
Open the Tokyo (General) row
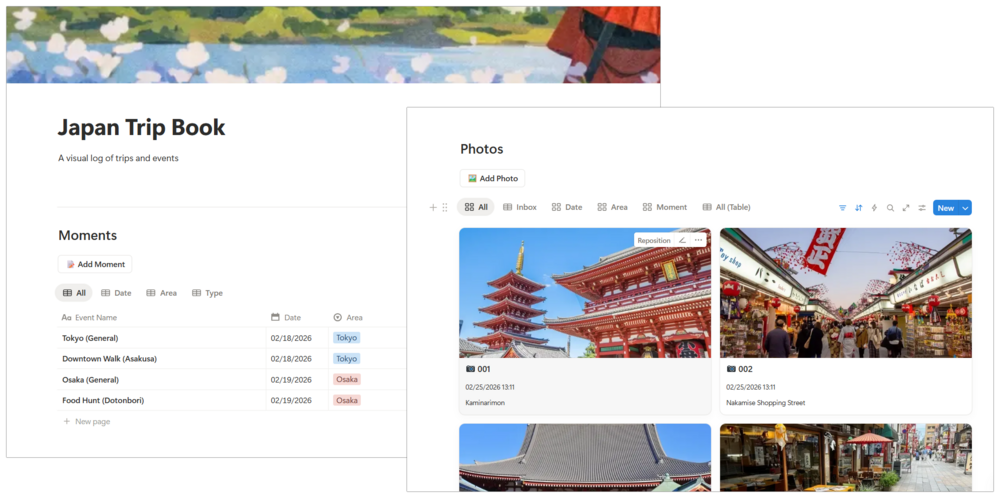point(90,338)
